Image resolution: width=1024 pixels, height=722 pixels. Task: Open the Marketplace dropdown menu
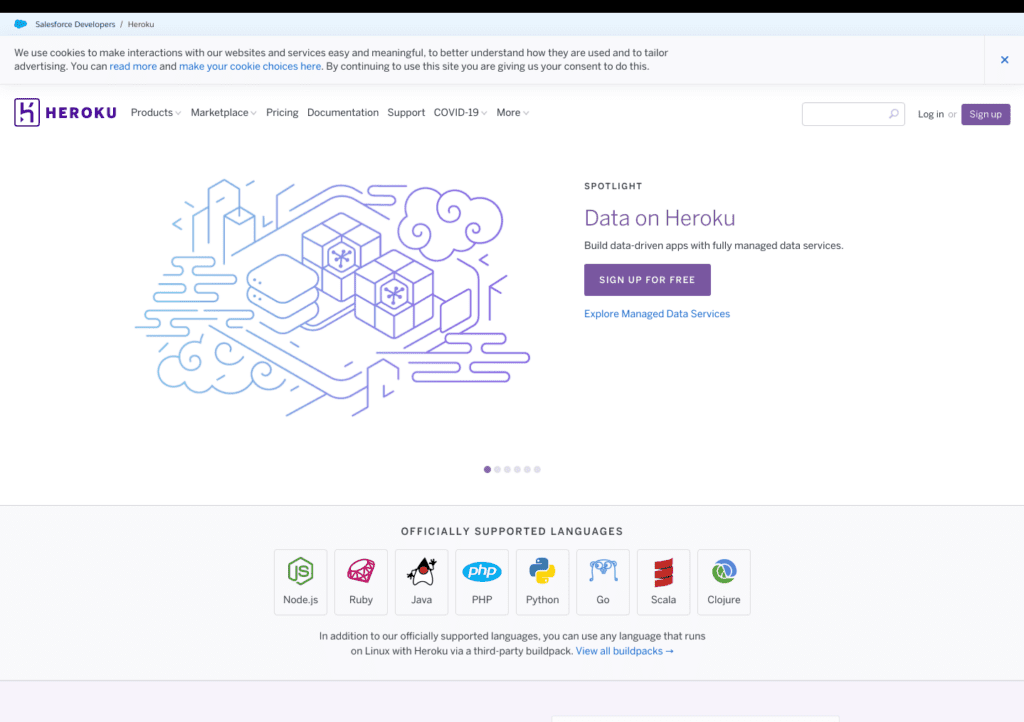(223, 113)
